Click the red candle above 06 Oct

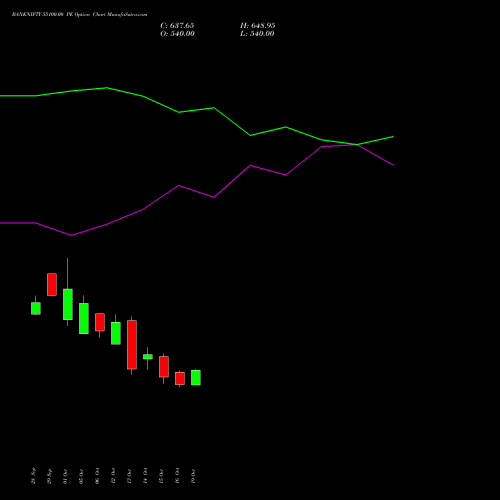click(x=100, y=322)
